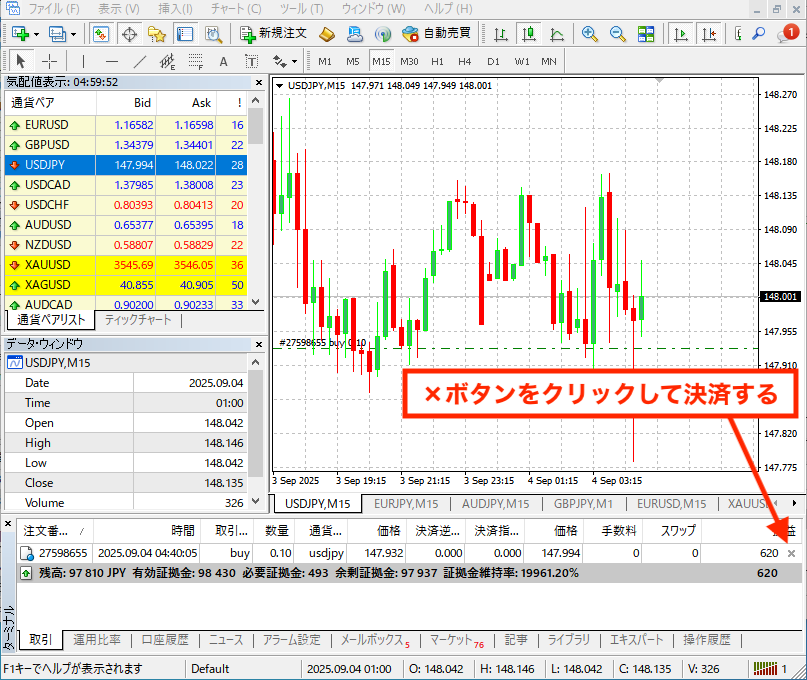Zoom out of the chart

[x=618, y=33]
